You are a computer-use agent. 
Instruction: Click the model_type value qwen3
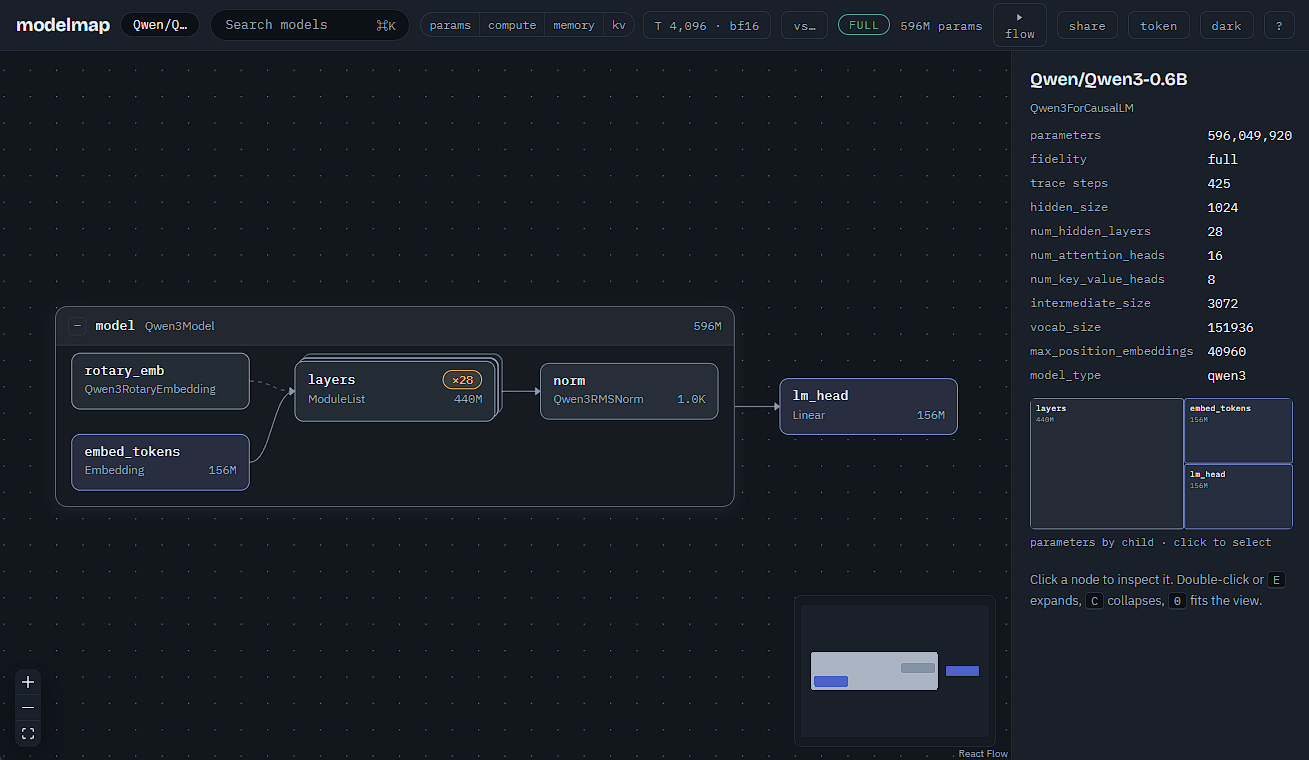(1227, 375)
